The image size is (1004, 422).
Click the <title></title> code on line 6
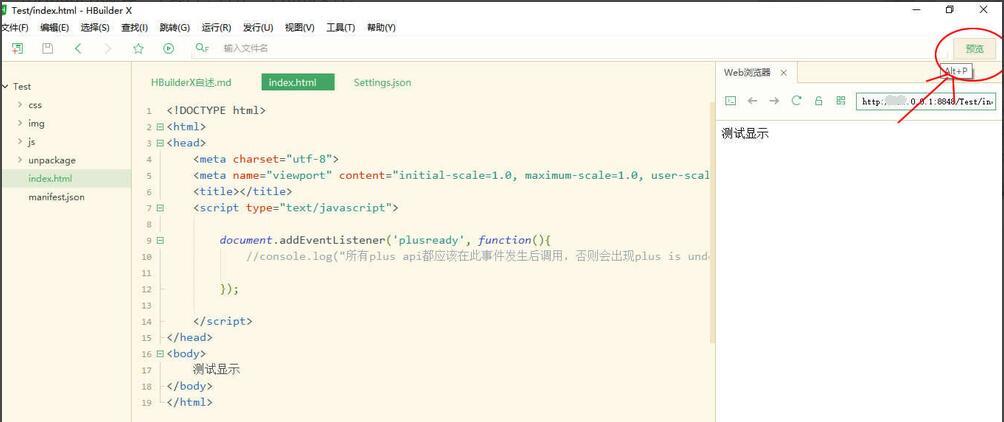[x=243, y=191]
